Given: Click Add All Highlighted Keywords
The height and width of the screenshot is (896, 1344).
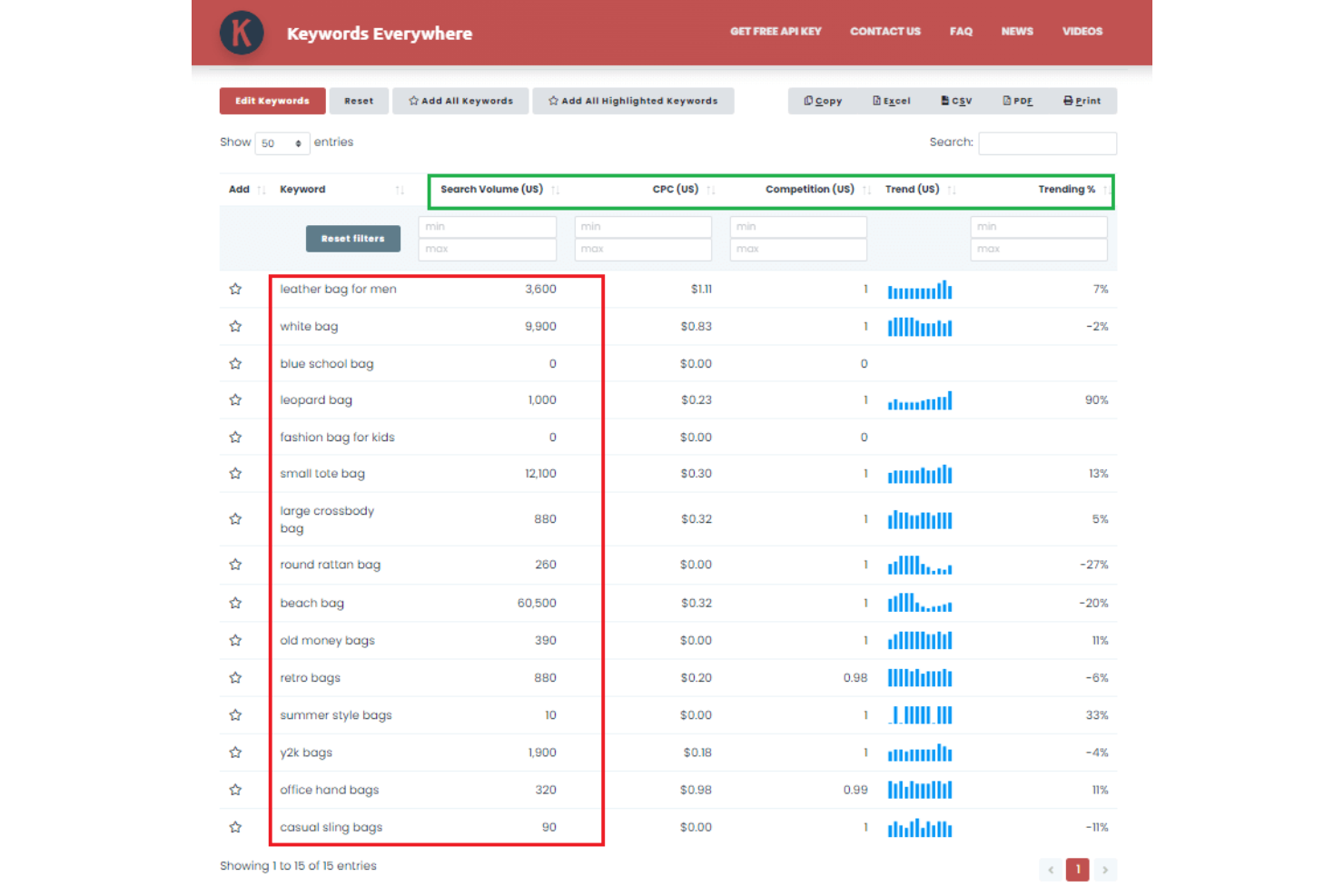Looking at the screenshot, I should tap(633, 101).
